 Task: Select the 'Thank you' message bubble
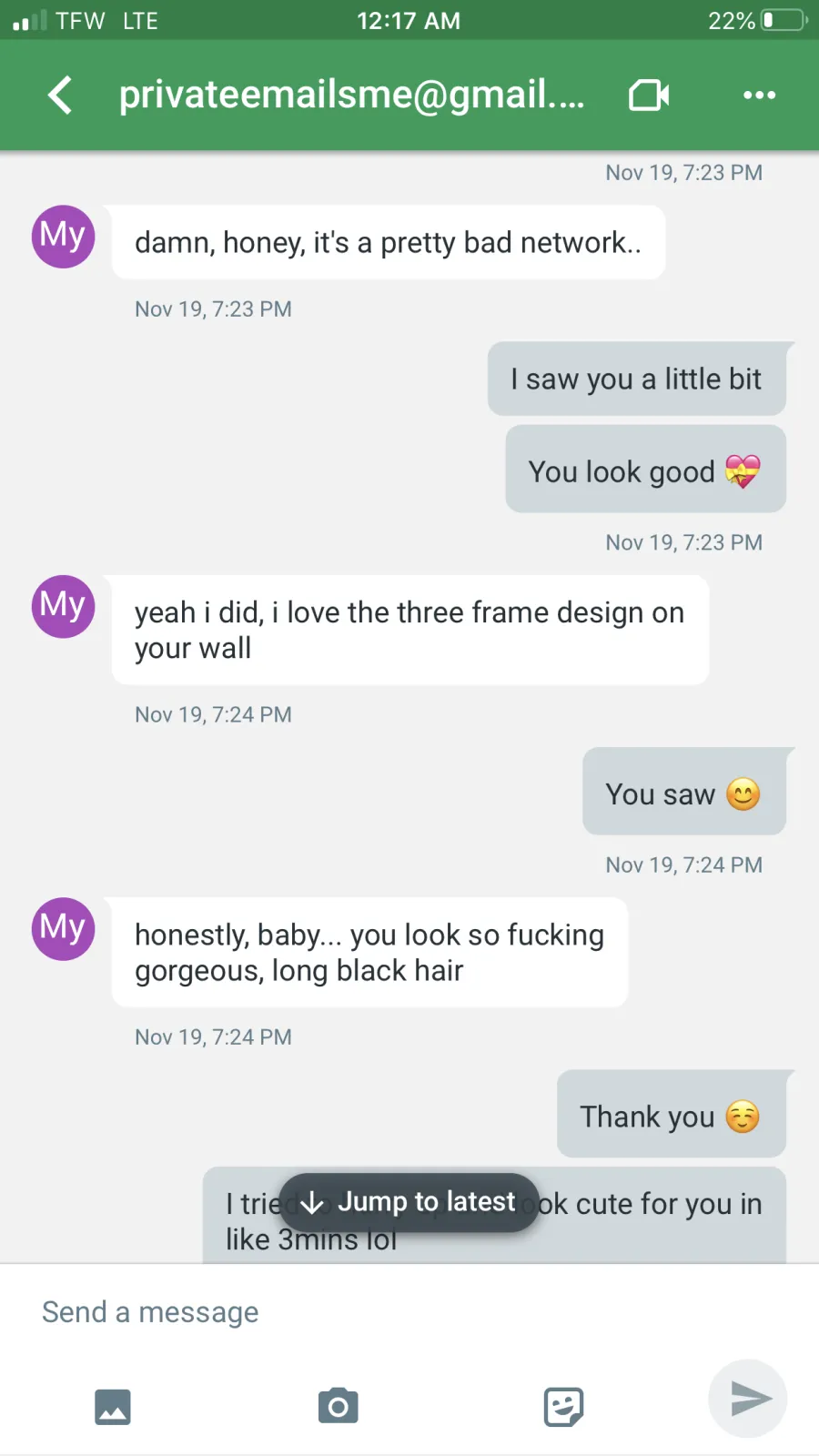point(672,1114)
